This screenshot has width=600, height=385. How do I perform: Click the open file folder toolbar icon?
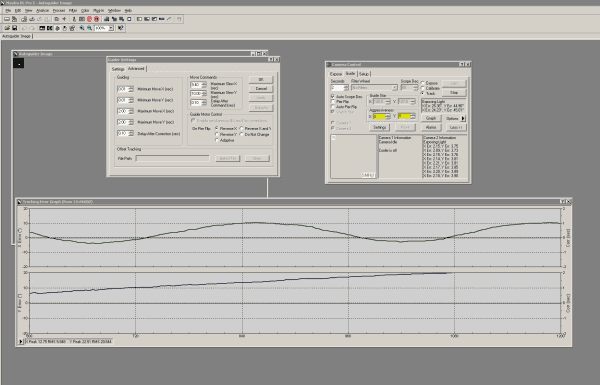[x=7, y=28]
